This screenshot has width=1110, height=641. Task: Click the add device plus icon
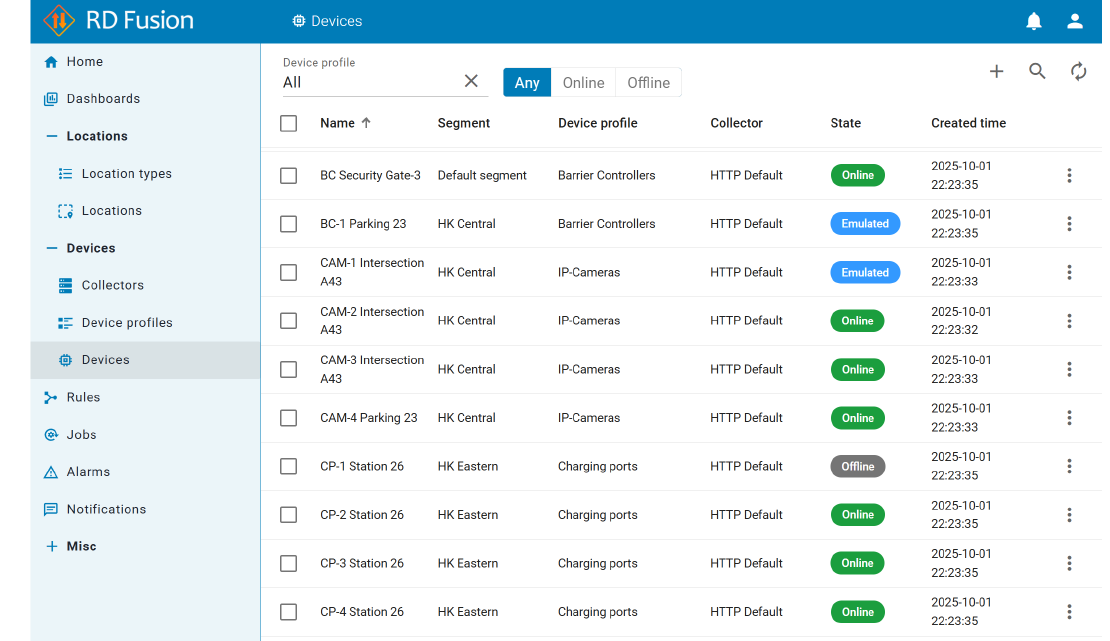pyautogui.click(x=996, y=71)
